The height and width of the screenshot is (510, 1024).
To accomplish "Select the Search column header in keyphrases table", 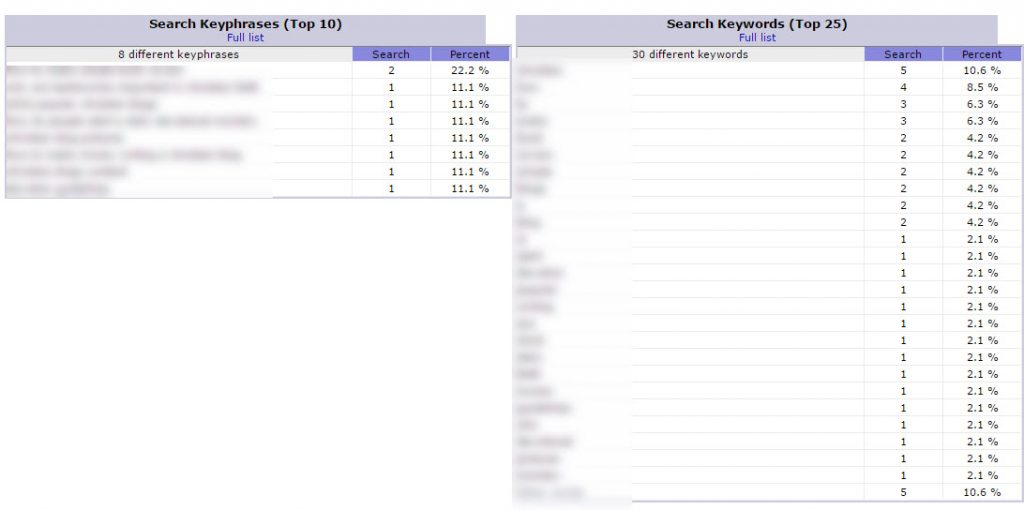I will pyautogui.click(x=391, y=55).
